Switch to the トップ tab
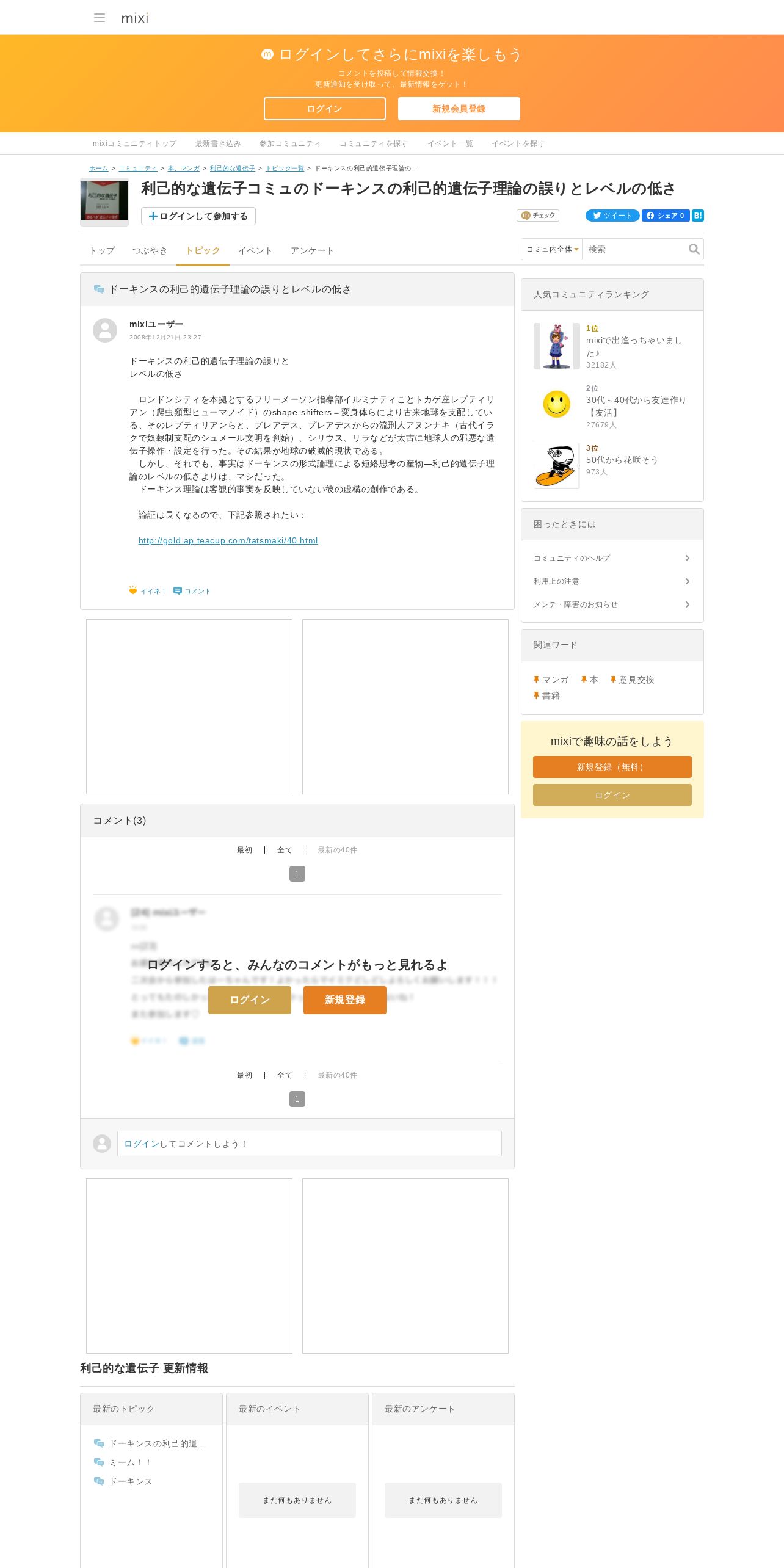 click(x=102, y=250)
